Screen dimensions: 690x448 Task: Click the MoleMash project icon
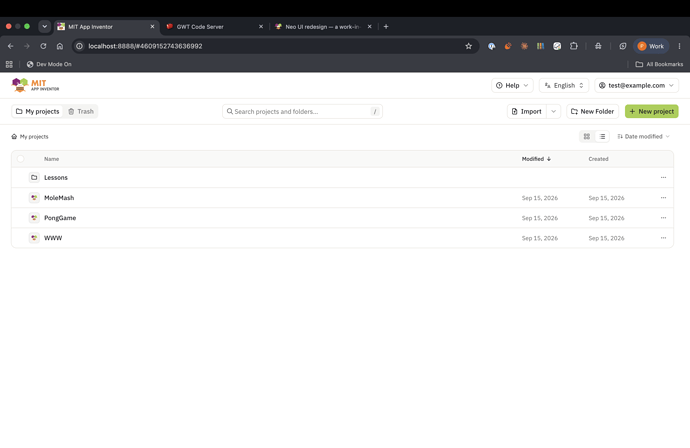pos(34,198)
